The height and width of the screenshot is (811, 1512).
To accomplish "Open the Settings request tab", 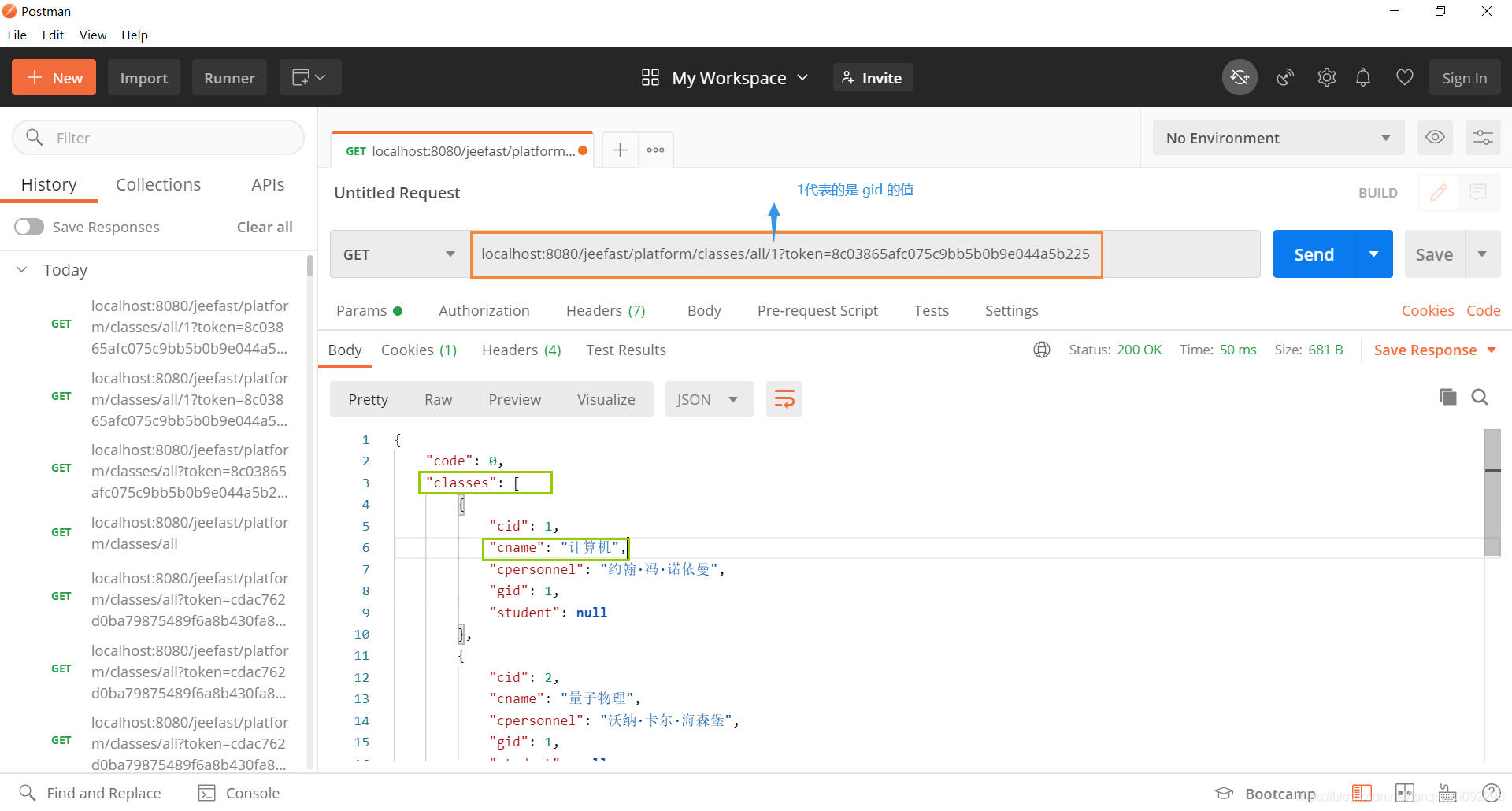I will [1011, 310].
